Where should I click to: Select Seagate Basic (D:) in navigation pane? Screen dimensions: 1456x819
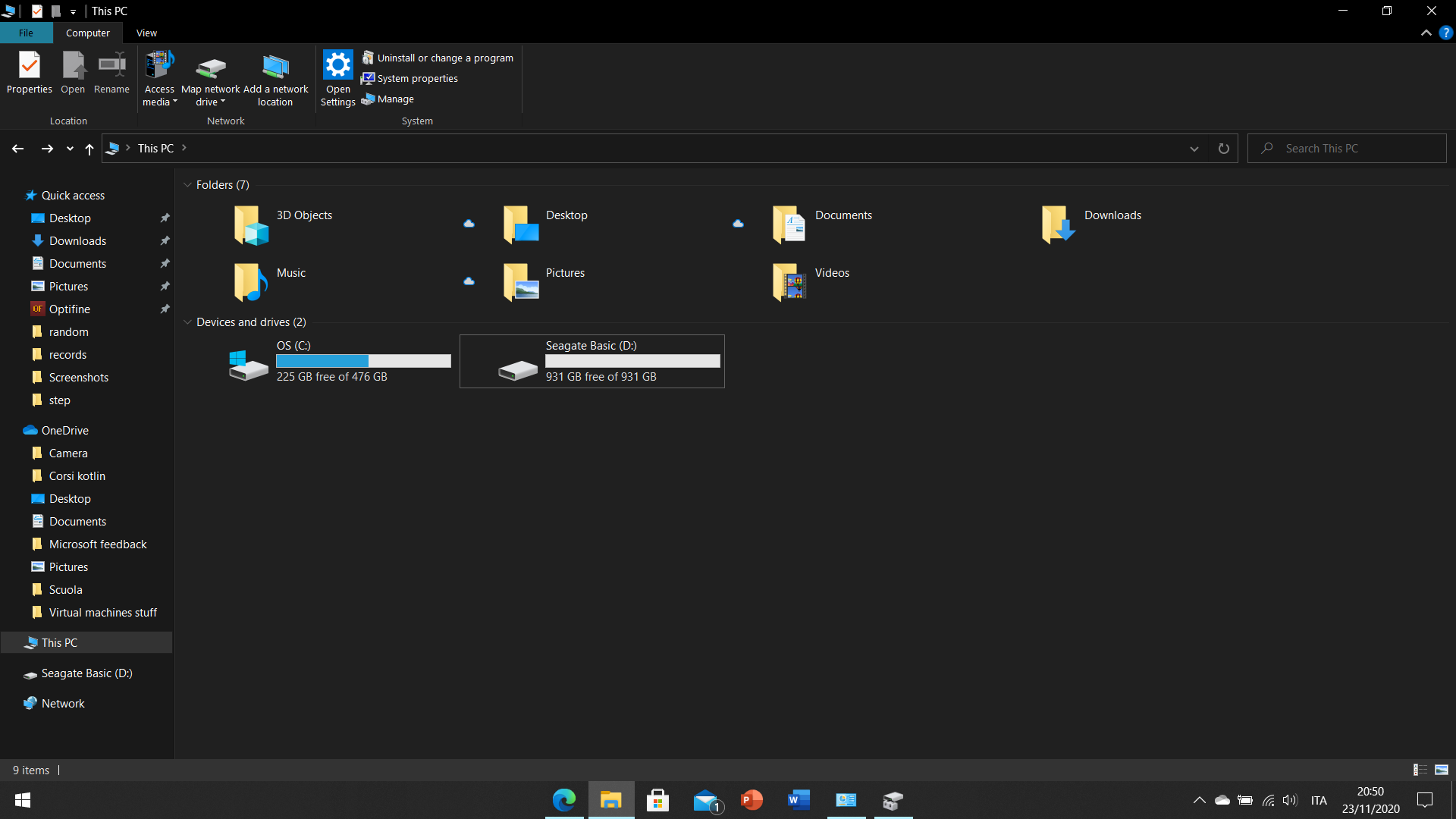(86, 673)
